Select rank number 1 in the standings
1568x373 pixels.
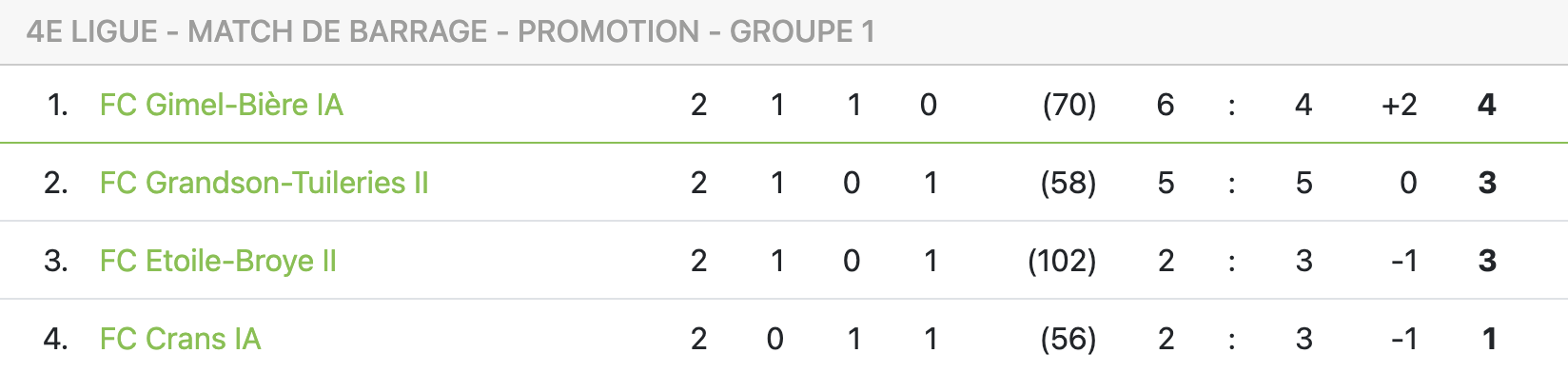pos(57,105)
